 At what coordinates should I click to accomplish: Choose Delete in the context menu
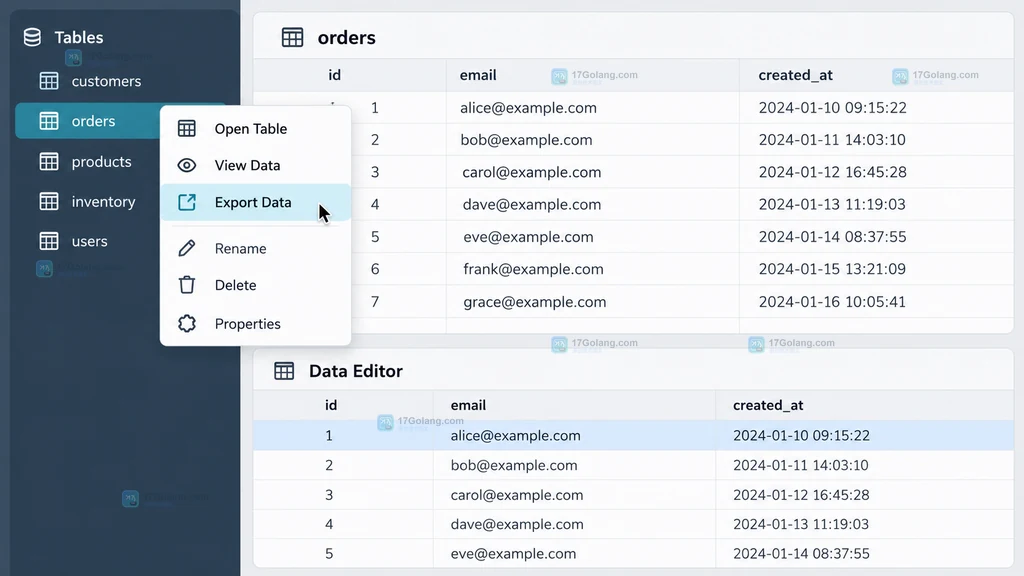(x=255, y=285)
